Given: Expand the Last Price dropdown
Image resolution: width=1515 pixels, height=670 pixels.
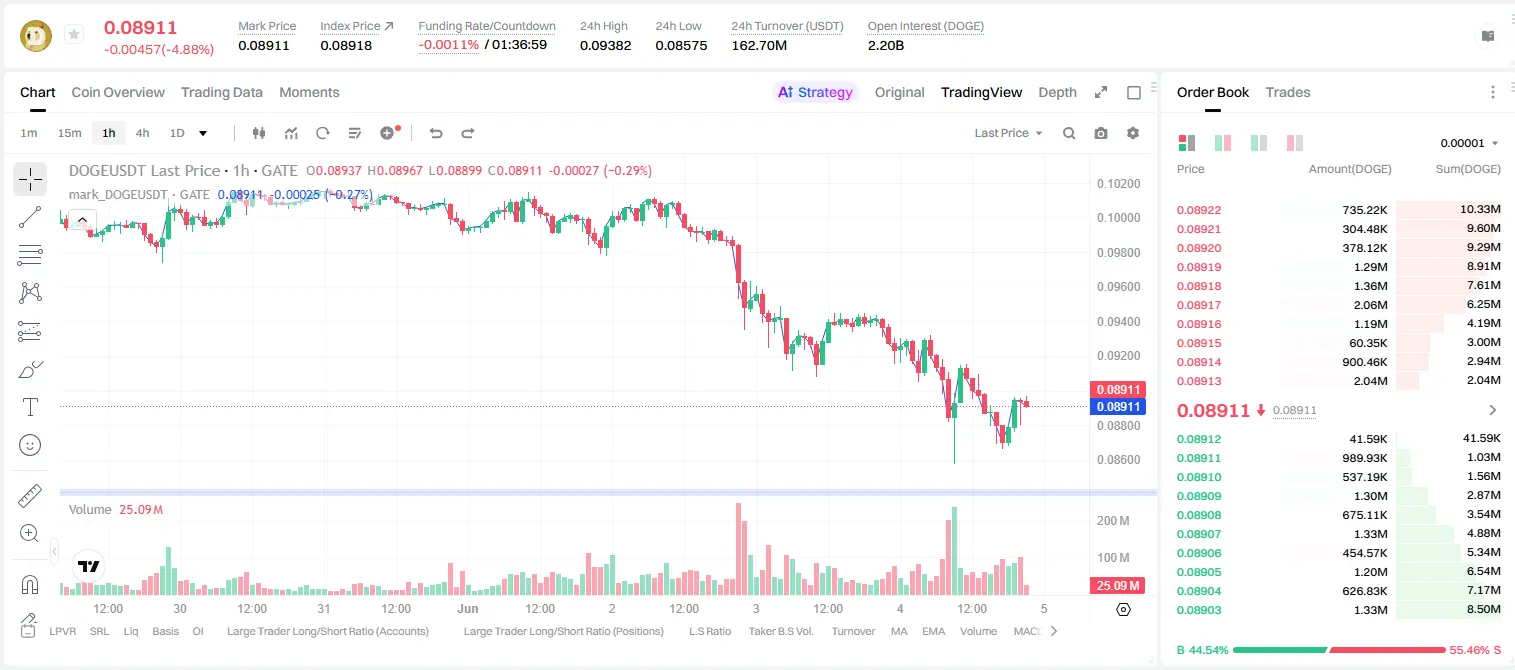Looking at the screenshot, I should tap(1008, 133).
